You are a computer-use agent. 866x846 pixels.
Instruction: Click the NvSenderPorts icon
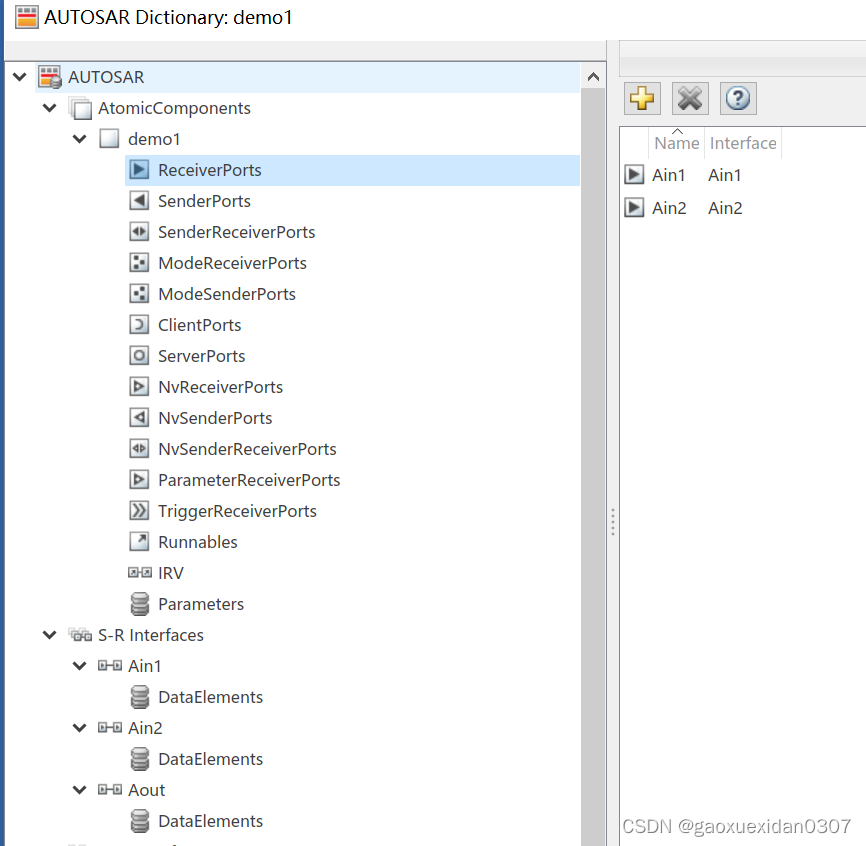point(139,417)
